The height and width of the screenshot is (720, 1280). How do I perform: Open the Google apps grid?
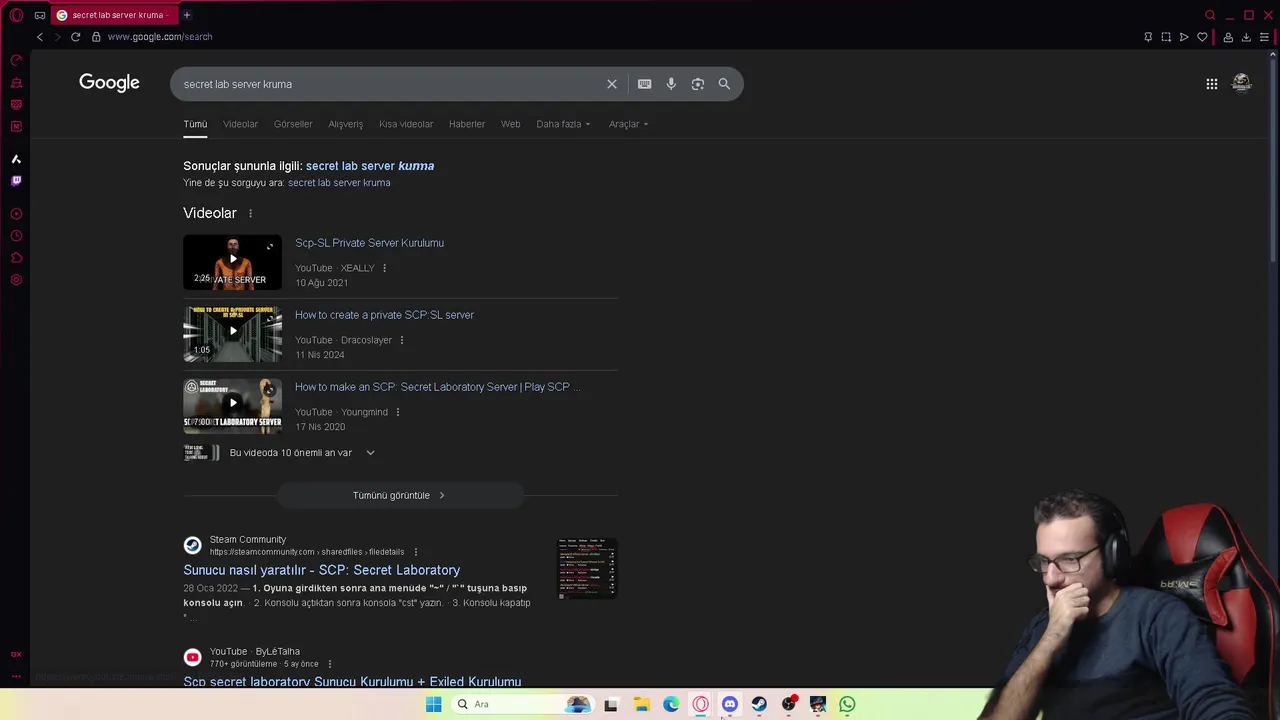pyautogui.click(x=1212, y=84)
